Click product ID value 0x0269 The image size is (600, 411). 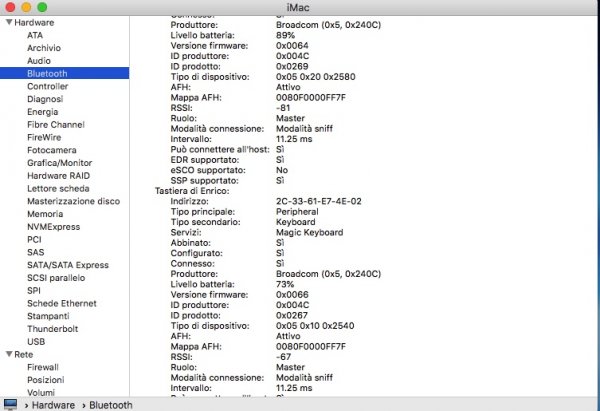click(292, 66)
